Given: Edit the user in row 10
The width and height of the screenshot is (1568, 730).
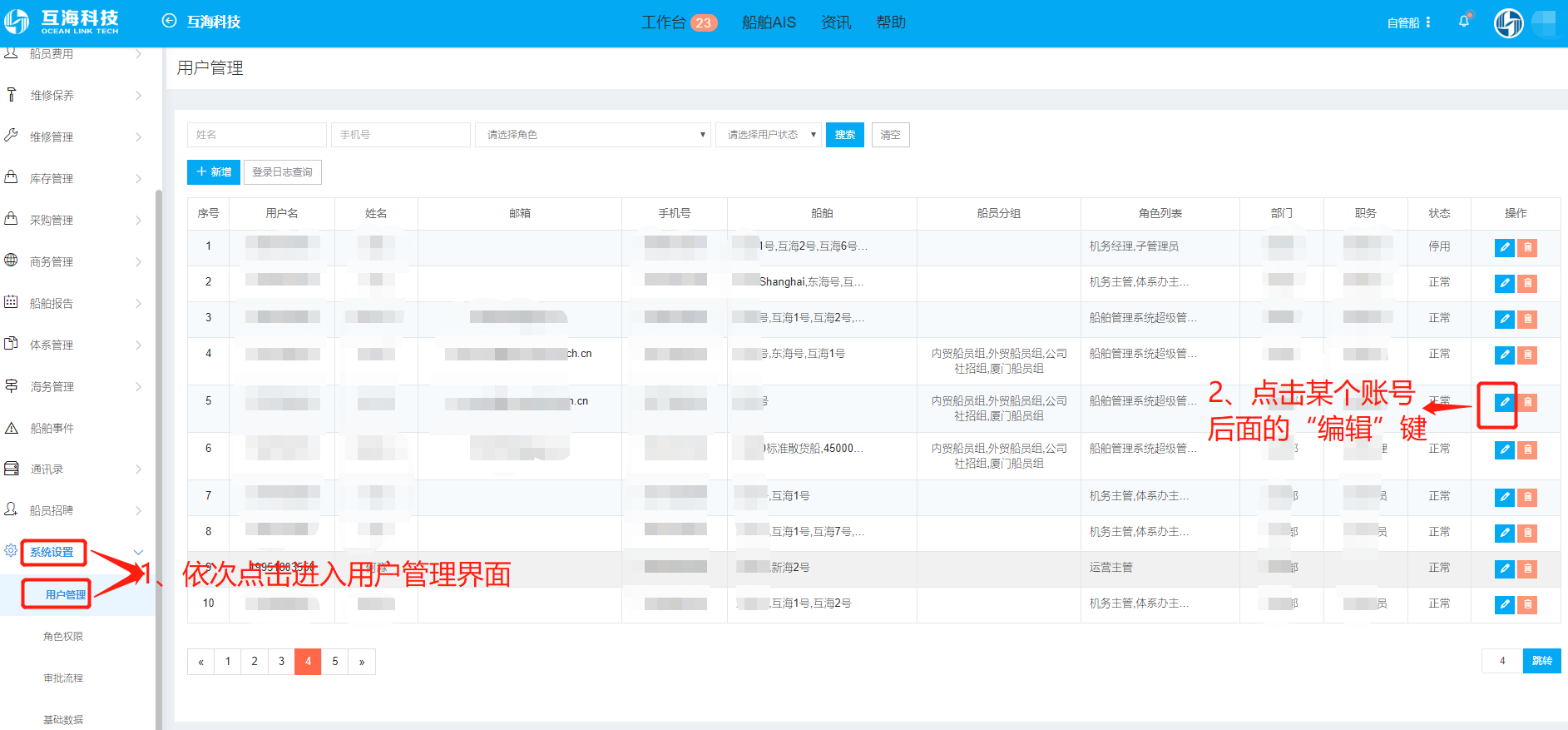Looking at the screenshot, I should (1504, 604).
